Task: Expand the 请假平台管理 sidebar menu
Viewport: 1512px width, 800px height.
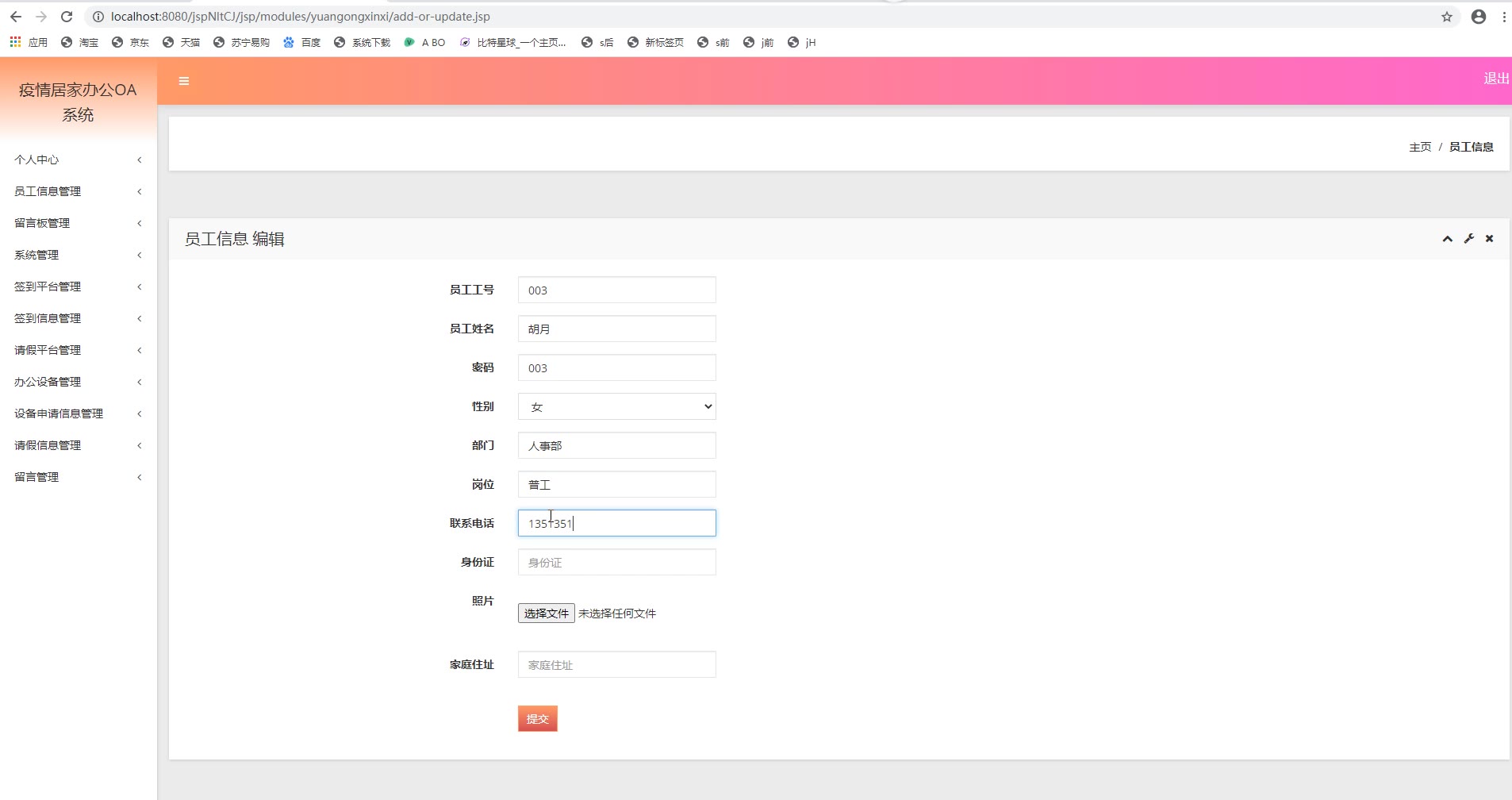Action: (x=79, y=350)
